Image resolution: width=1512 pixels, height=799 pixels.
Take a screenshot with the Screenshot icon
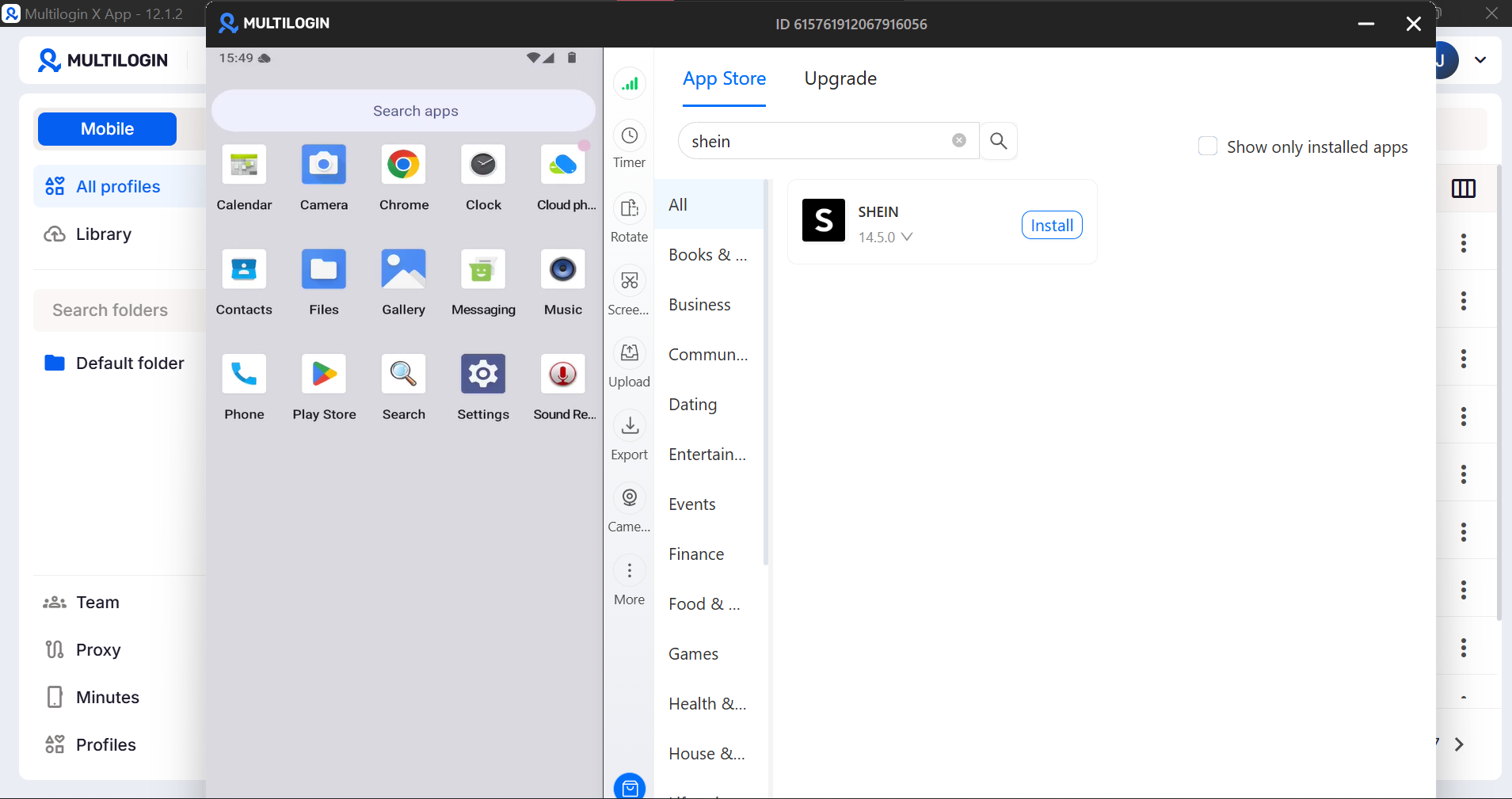pyautogui.click(x=629, y=281)
